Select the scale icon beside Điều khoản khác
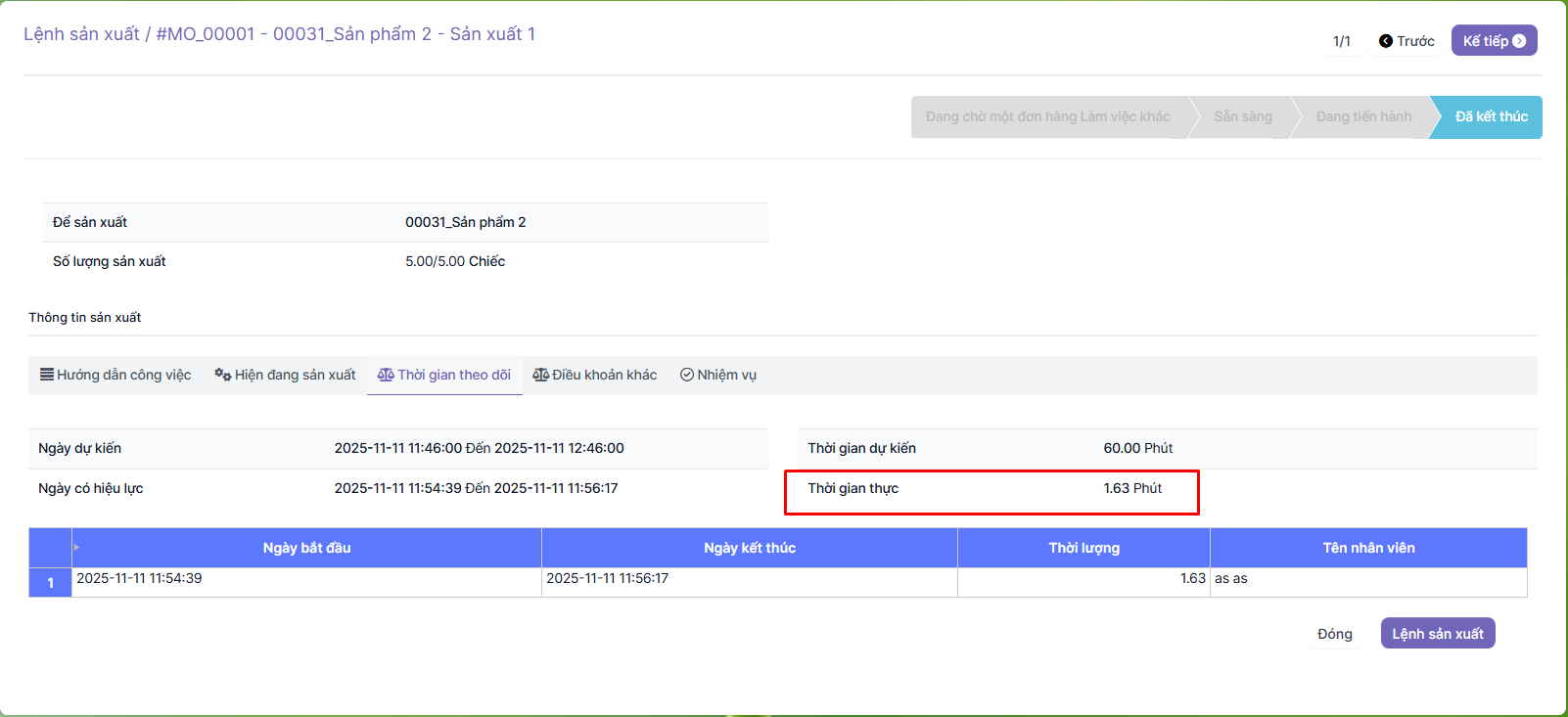Viewport: 1568px width, 717px height. pyautogui.click(x=540, y=375)
